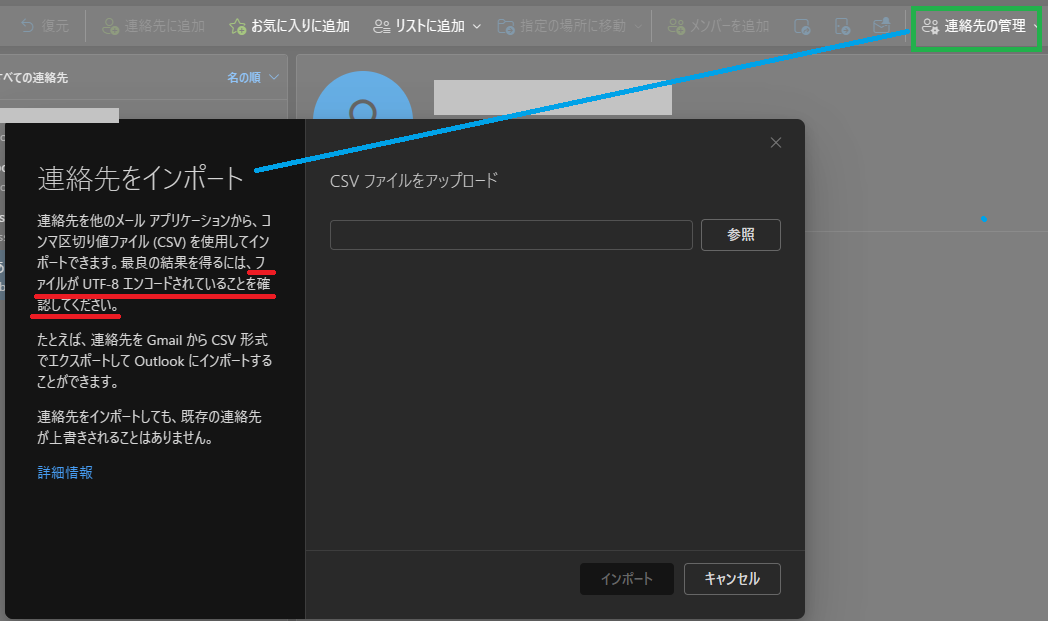Screen dimensions: 1048x621
Task: Click the 復元 toolbar label
Action: 55,26
